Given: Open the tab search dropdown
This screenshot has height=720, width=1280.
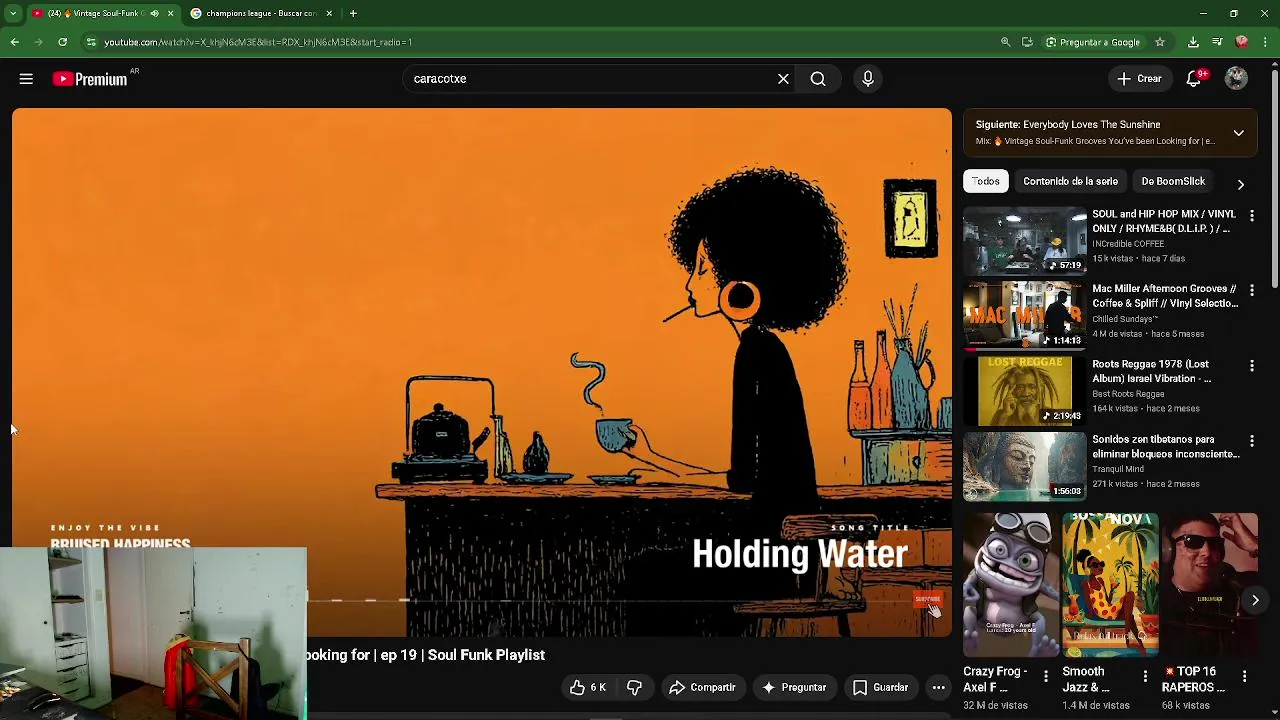Looking at the screenshot, I should [13, 13].
